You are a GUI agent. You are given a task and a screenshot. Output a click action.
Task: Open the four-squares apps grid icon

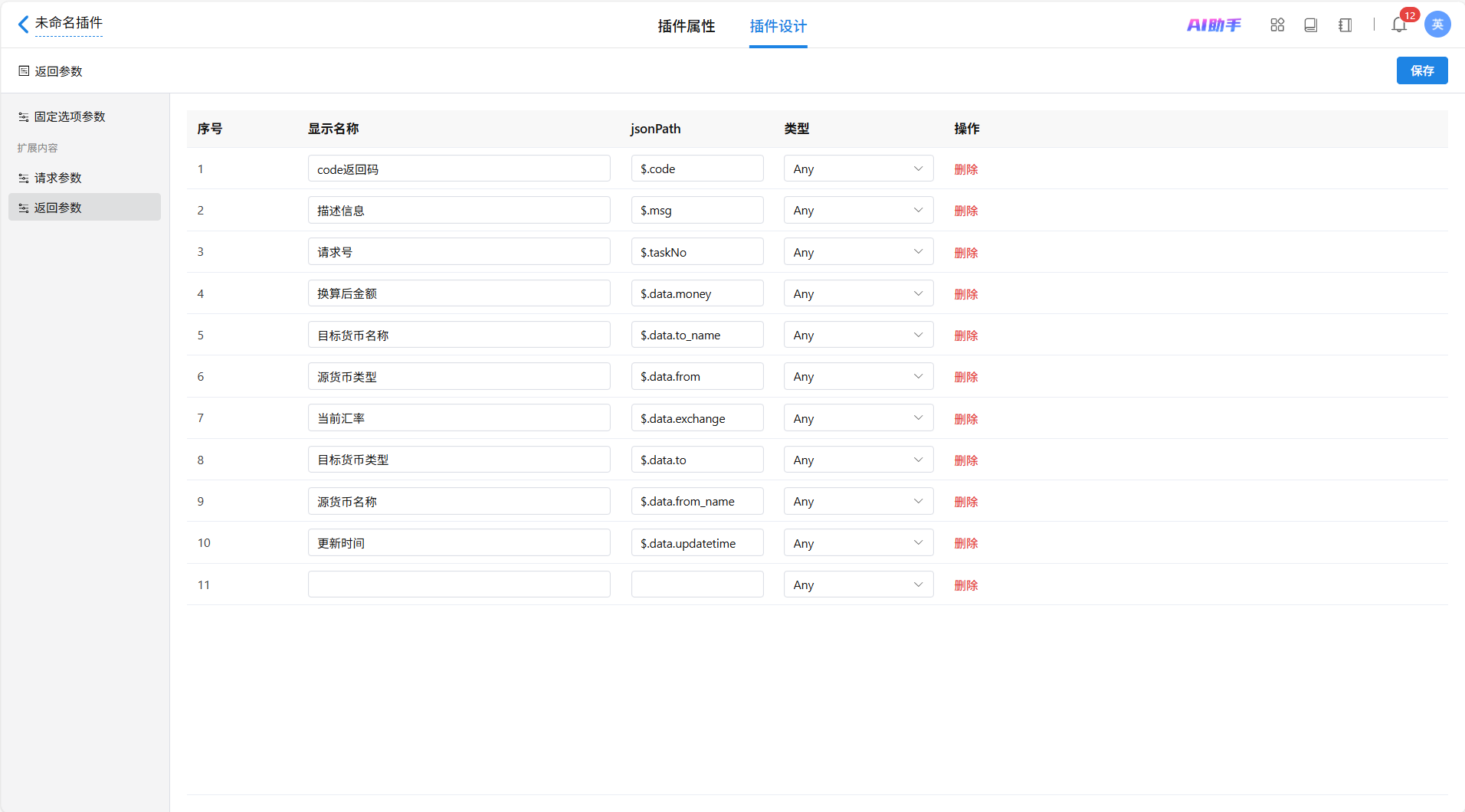(x=1277, y=25)
